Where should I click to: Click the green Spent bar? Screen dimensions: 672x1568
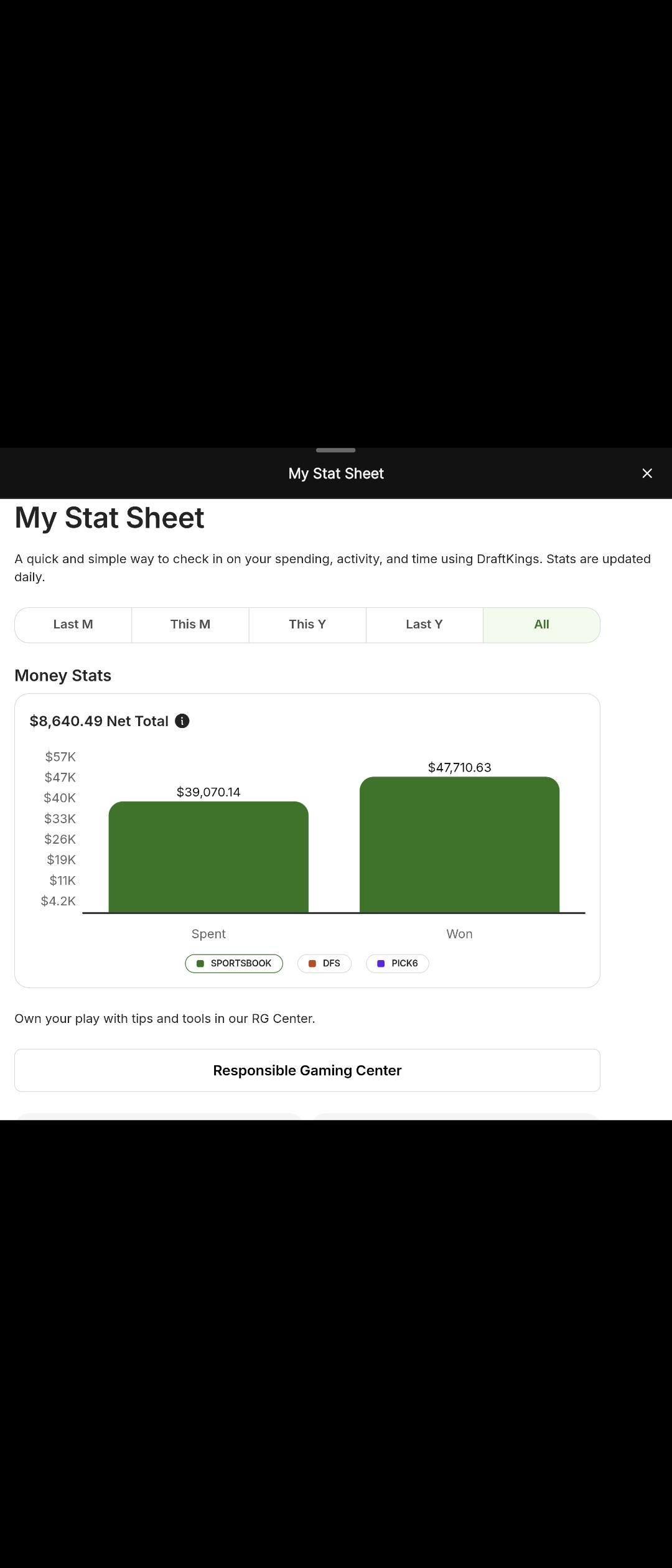(x=208, y=859)
